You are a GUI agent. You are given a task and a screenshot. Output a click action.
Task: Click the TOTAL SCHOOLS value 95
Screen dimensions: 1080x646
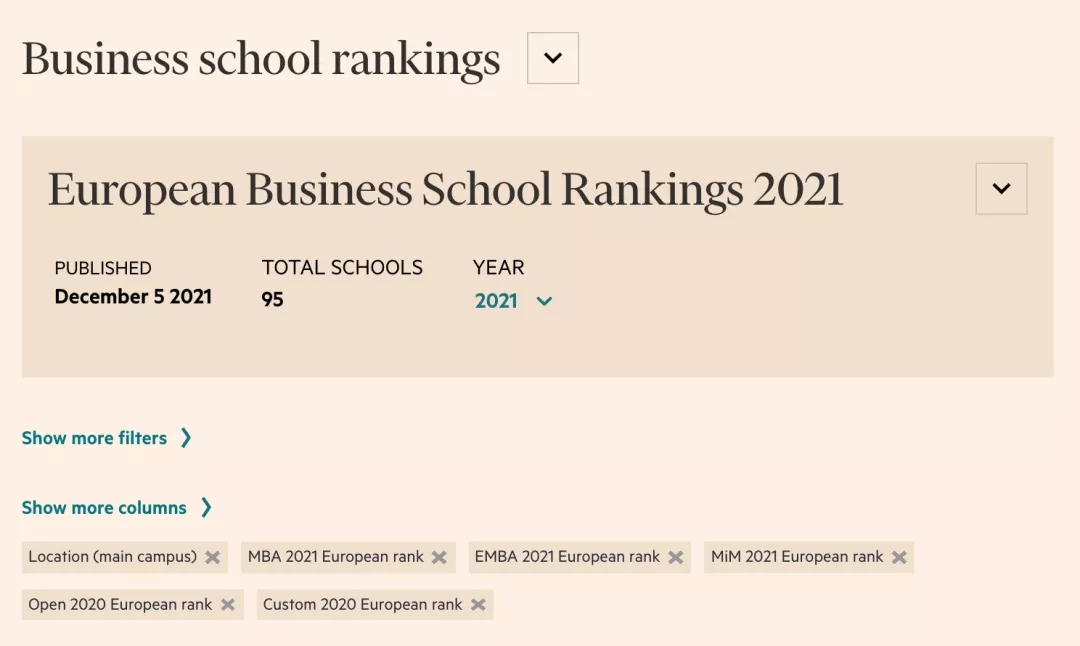(x=271, y=296)
